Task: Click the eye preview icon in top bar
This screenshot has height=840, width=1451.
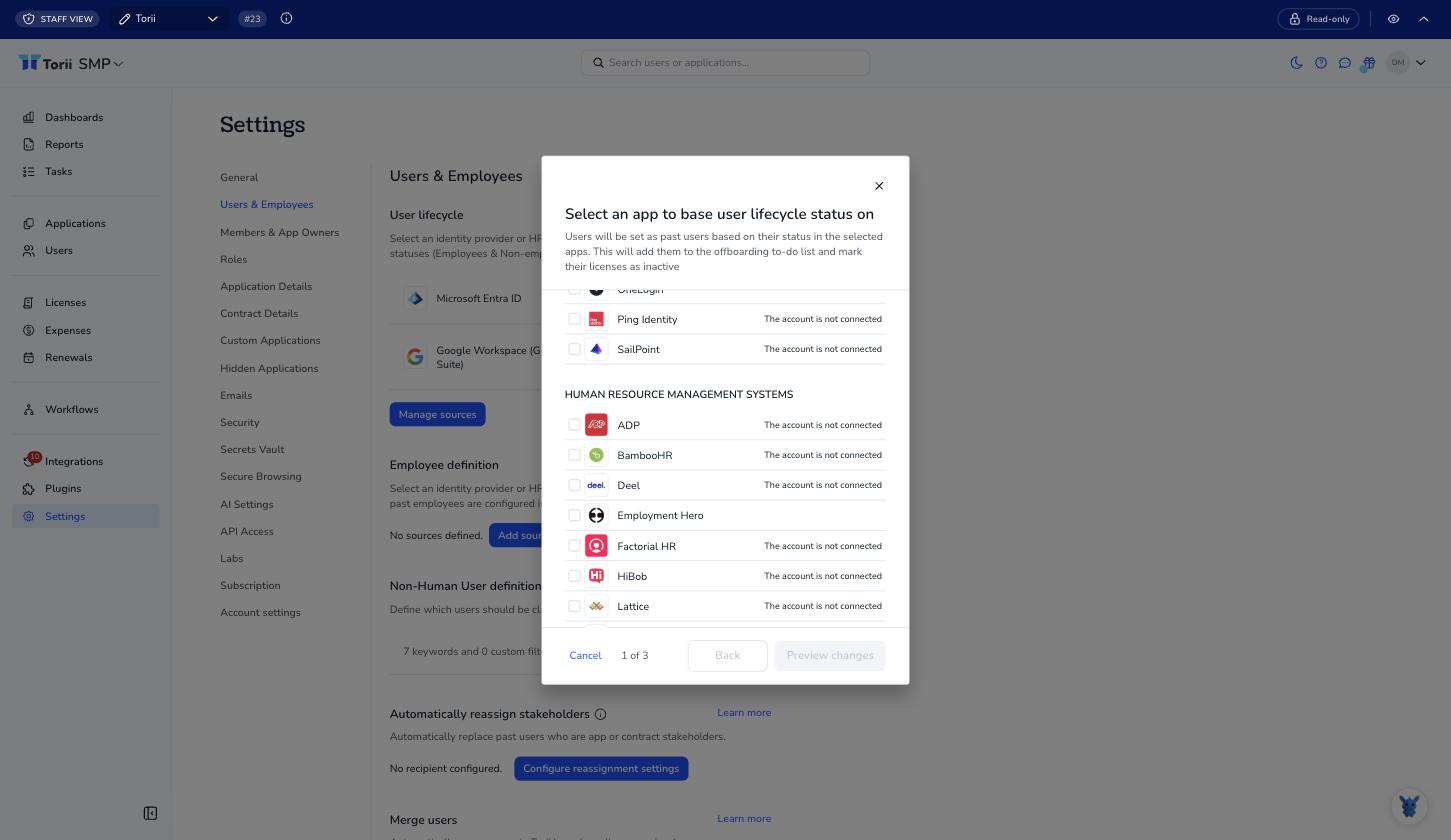Action: [1393, 19]
